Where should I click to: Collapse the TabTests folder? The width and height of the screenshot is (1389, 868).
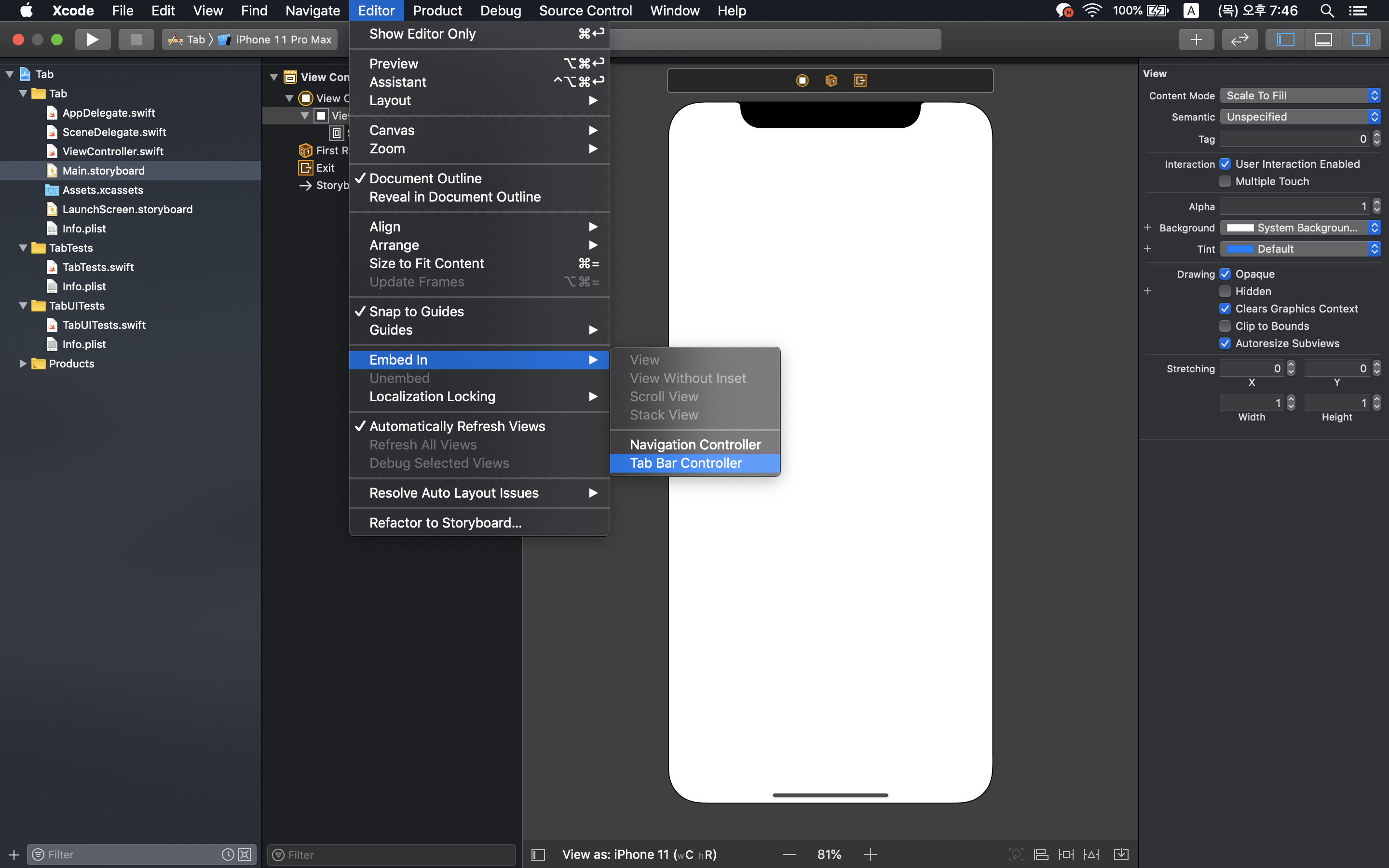(x=23, y=248)
